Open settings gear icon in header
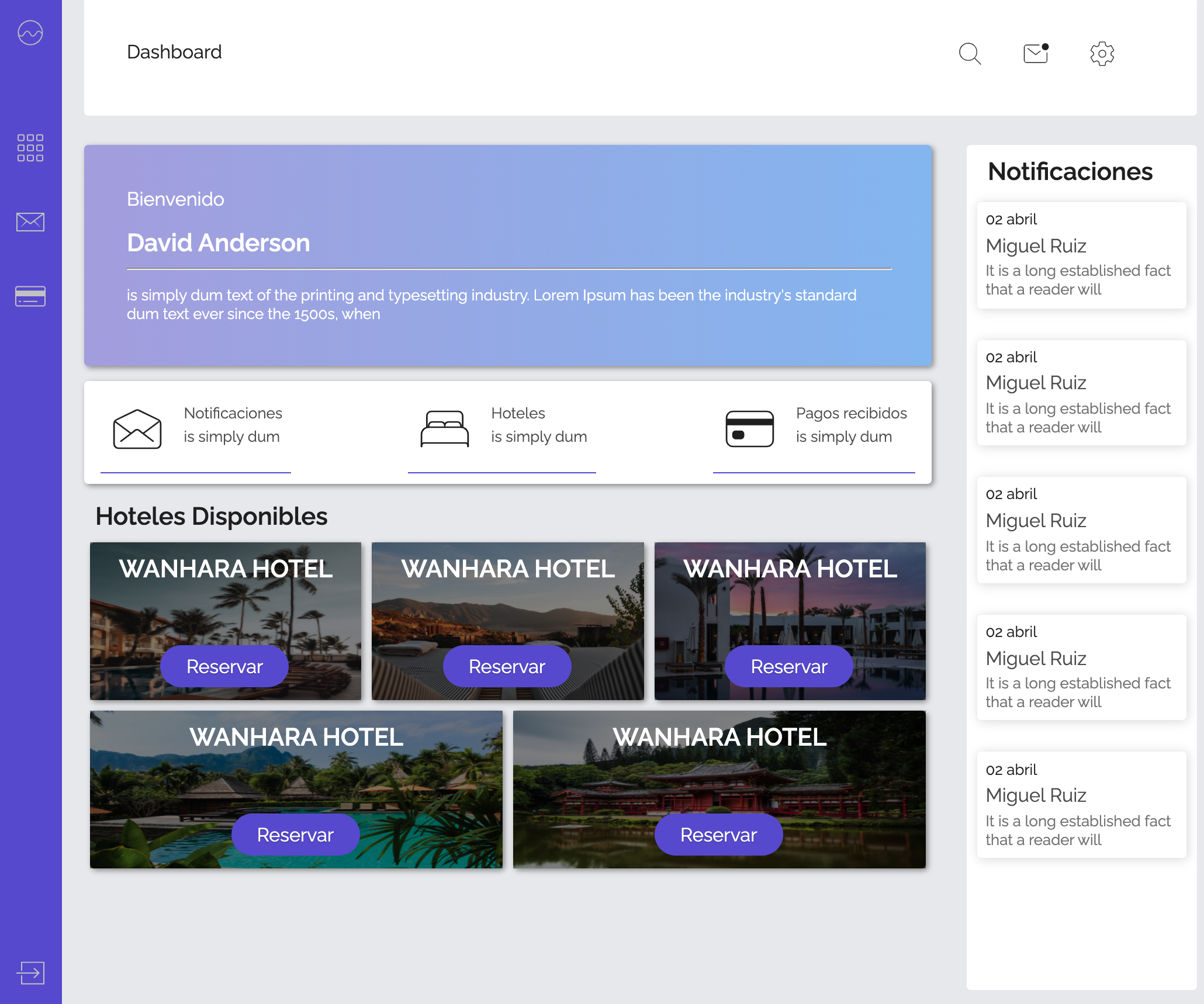Image resolution: width=1204 pixels, height=1004 pixels. tap(1102, 54)
